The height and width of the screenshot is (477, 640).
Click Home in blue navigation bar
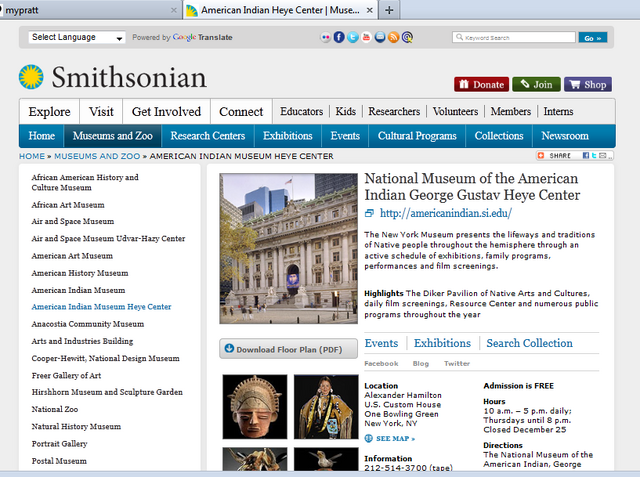point(42,136)
